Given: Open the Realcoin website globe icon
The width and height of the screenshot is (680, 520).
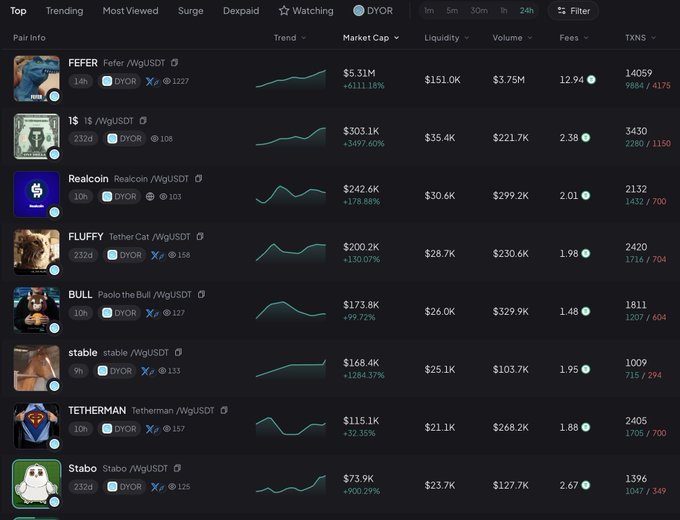Looking at the screenshot, I should 150,196.
